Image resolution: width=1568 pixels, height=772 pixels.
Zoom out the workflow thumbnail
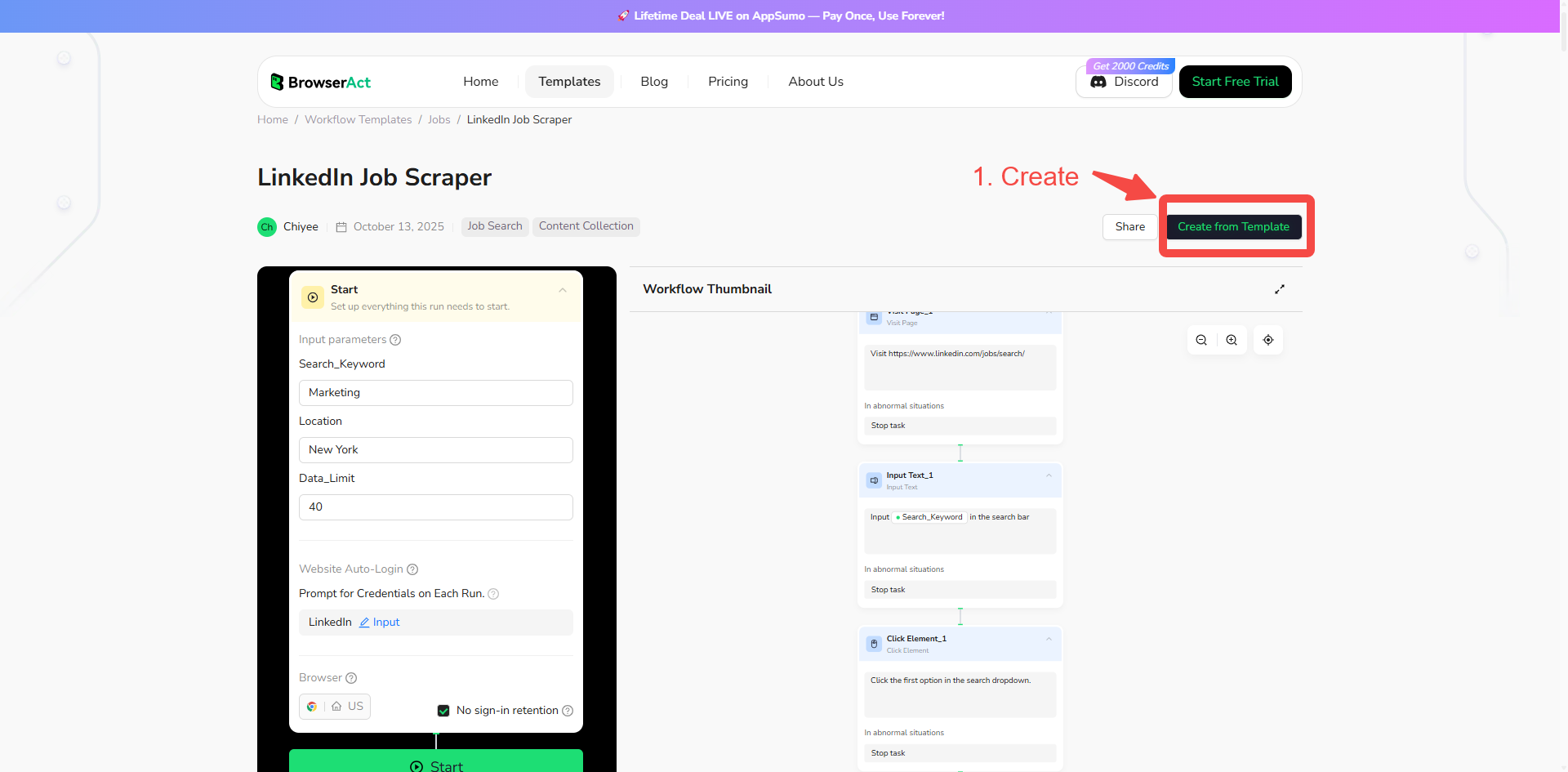click(1201, 340)
